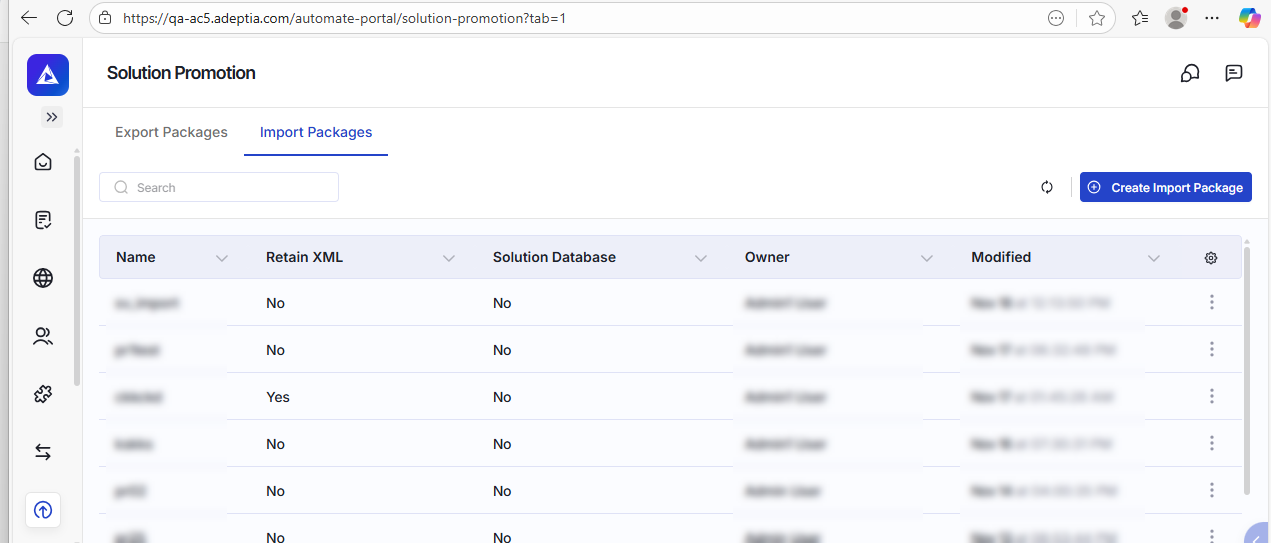Screen dimensions: 1271x543
Task: Open the globe network icon in sidebar
Action: click(x=43, y=278)
